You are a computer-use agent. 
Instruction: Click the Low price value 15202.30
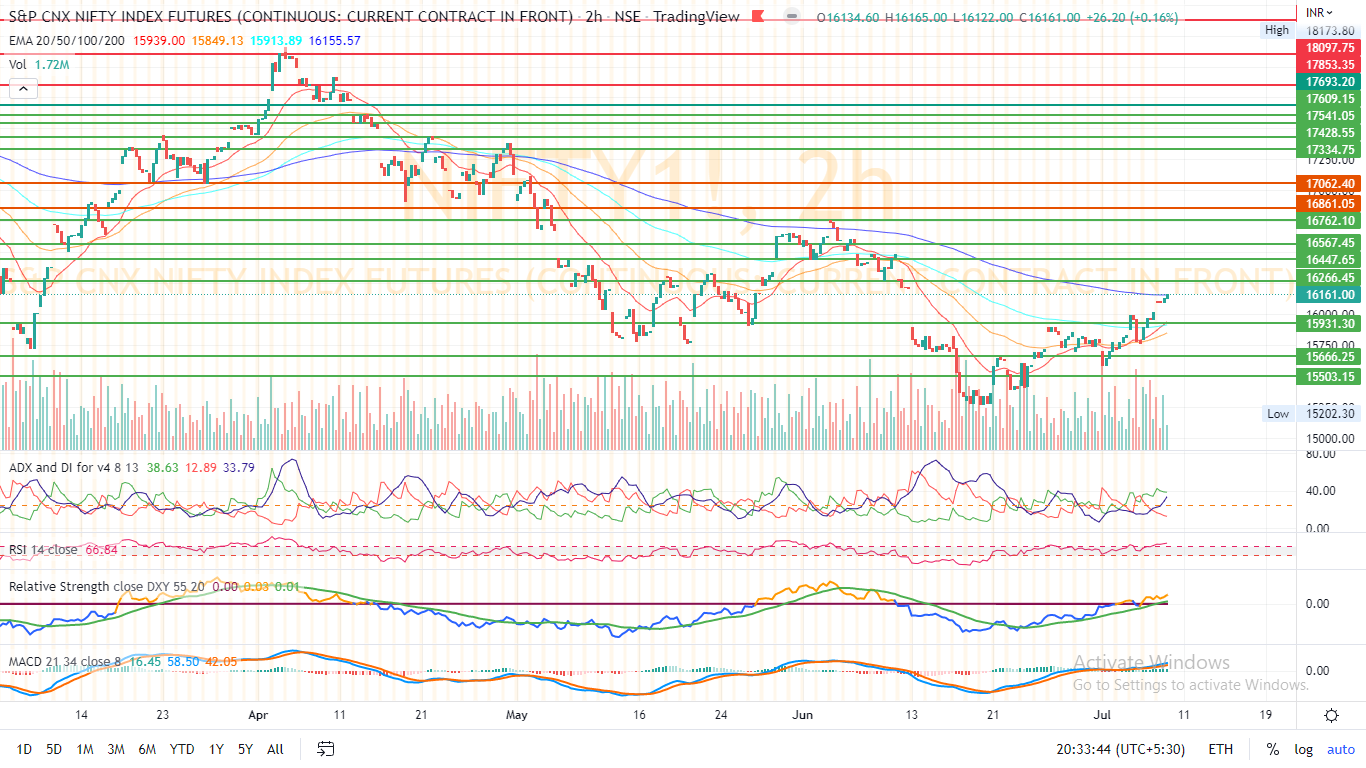pyautogui.click(x=1330, y=413)
